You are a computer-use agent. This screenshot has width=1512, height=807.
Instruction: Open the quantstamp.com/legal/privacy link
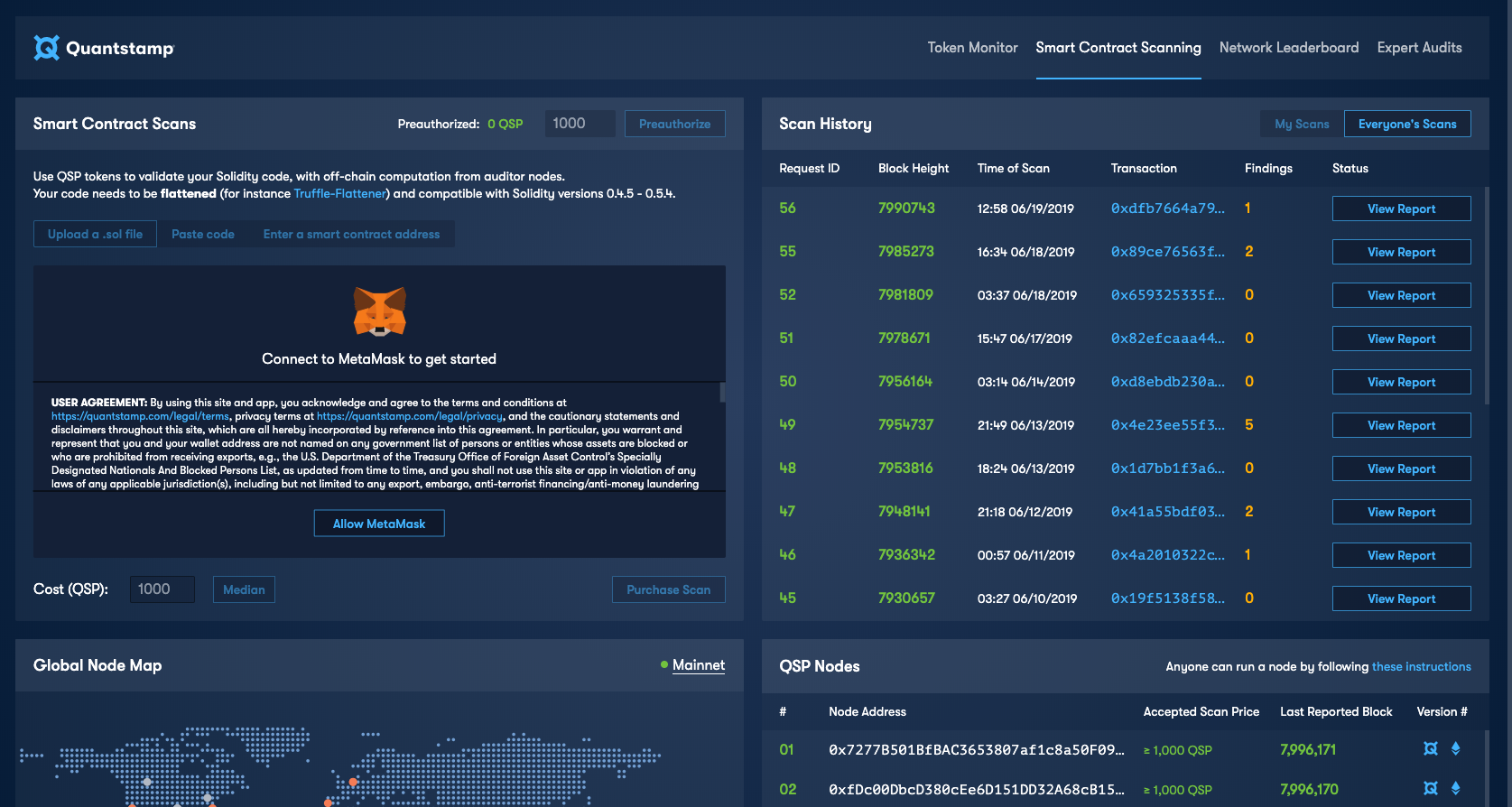coord(410,416)
